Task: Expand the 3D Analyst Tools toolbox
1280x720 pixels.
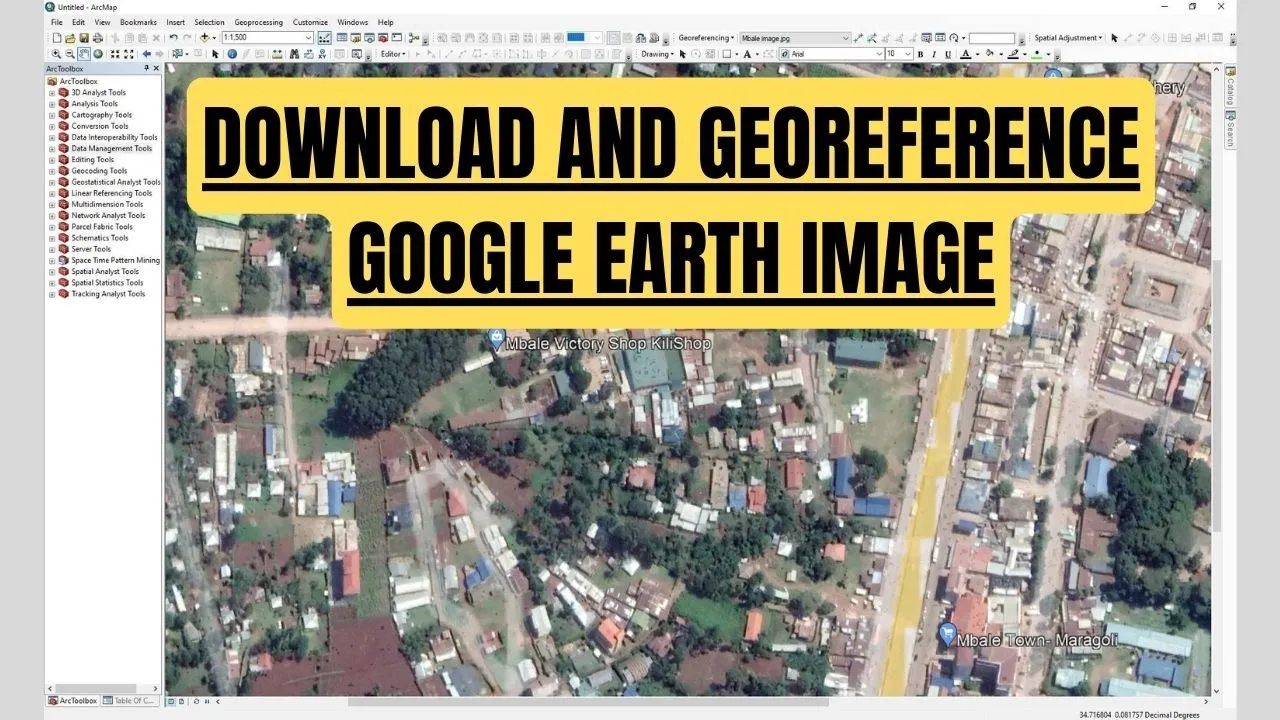Action: coord(52,93)
